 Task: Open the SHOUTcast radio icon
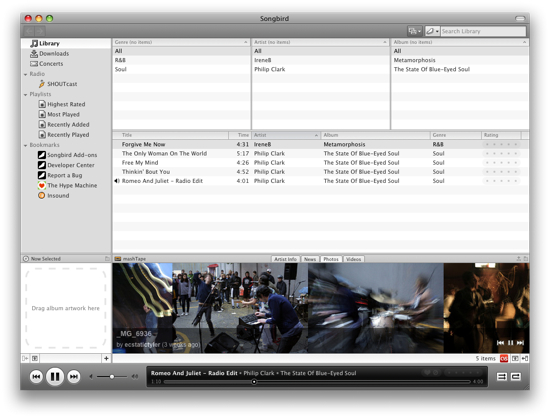click(42, 84)
